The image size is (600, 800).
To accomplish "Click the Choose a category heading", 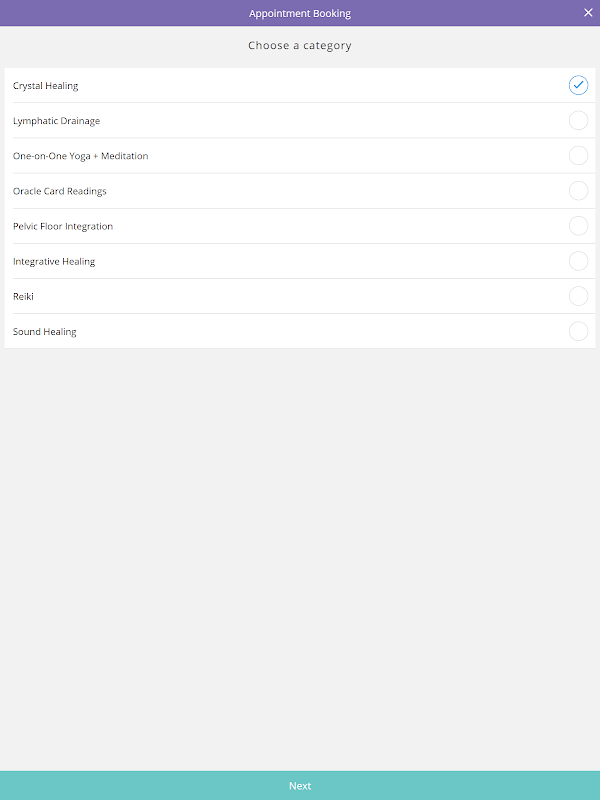I will [x=300, y=46].
